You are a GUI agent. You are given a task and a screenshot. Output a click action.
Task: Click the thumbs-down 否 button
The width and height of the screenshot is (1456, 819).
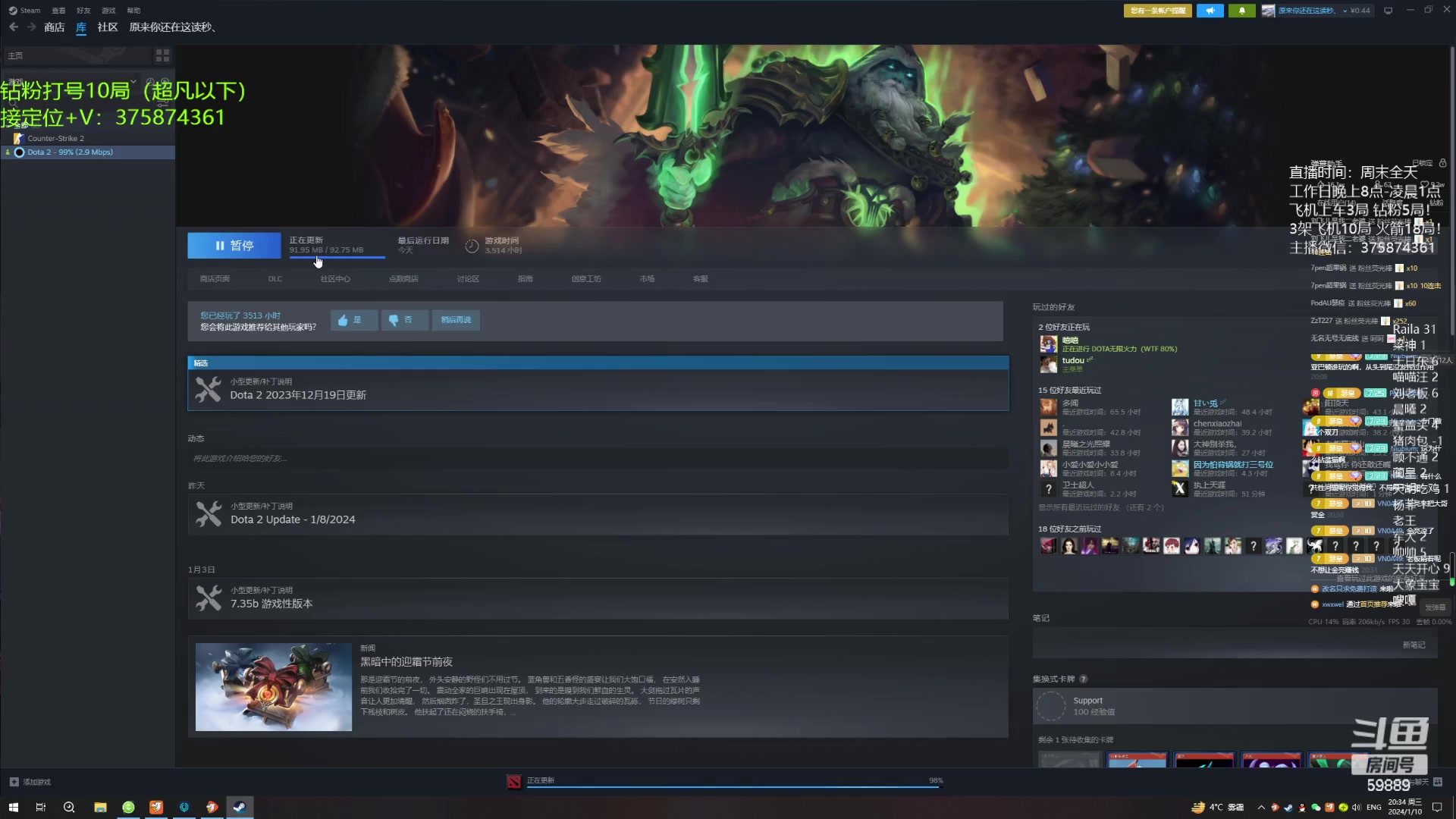(405, 320)
